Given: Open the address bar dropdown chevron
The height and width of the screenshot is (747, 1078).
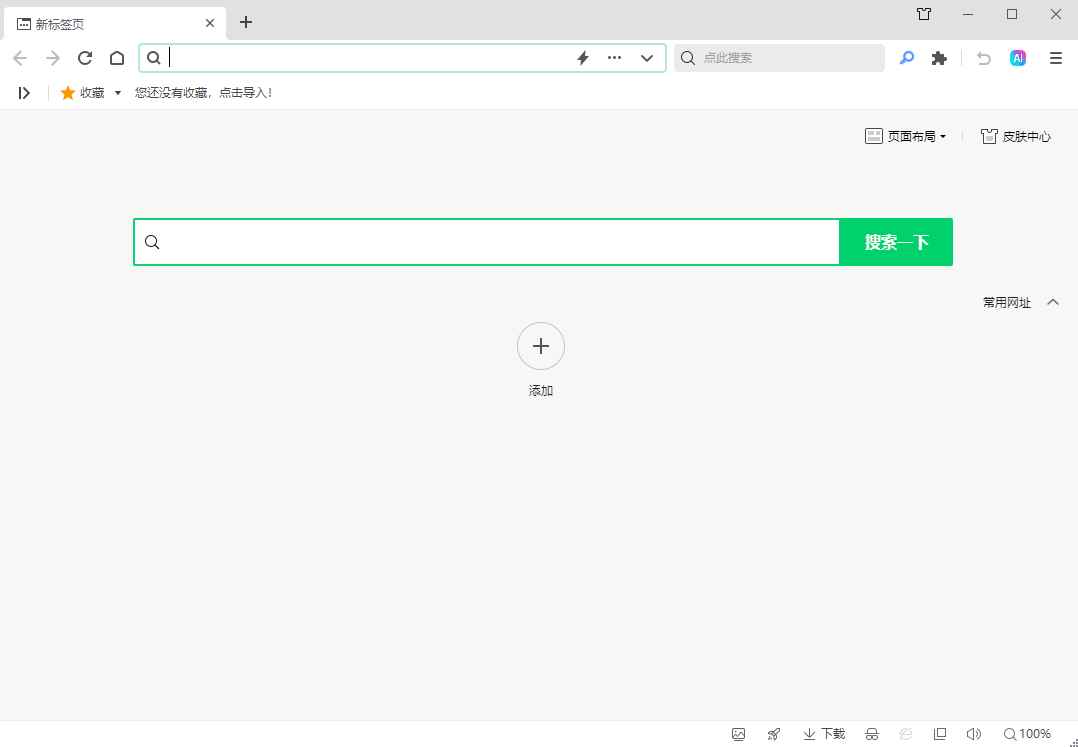Looking at the screenshot, I should [647, 58].
